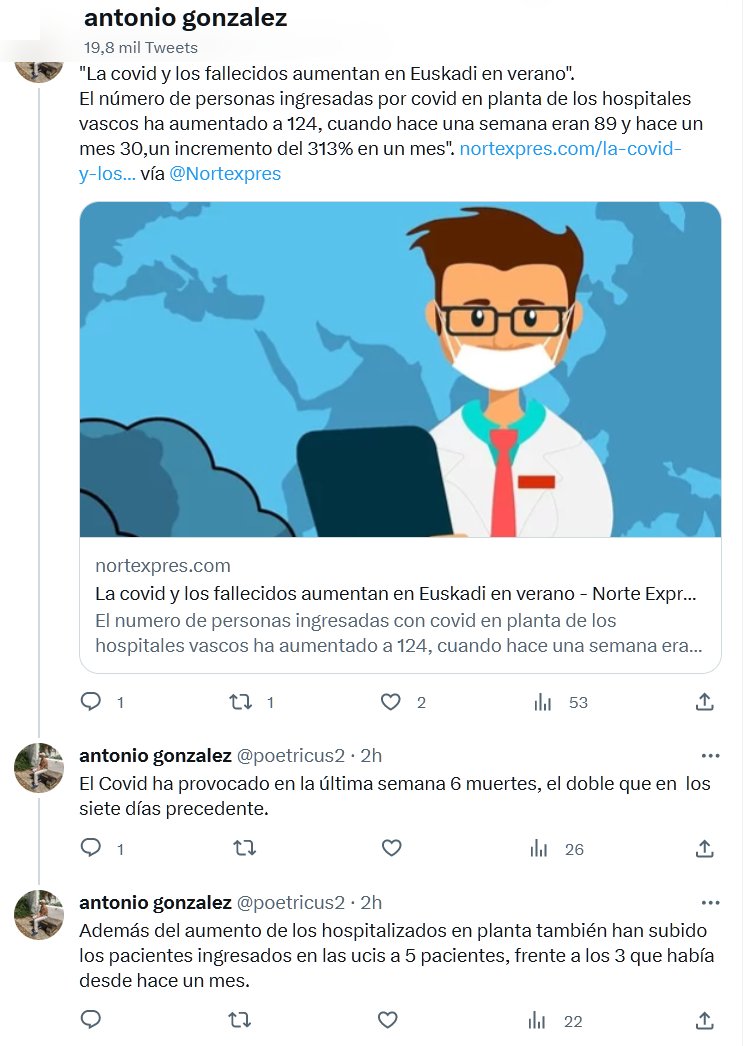Reply to the tweet about 6 muertes

[91, 848]
